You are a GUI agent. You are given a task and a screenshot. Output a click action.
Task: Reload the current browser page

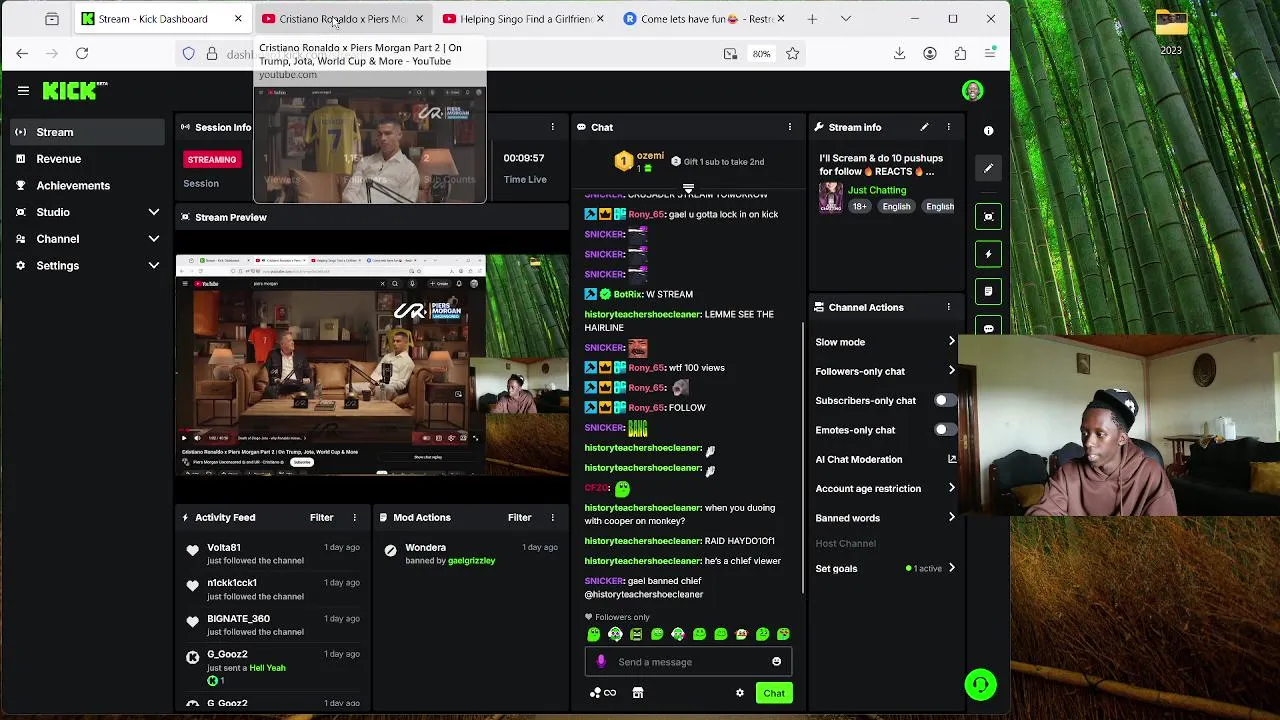pyautogui.click(x=82, y=54)
